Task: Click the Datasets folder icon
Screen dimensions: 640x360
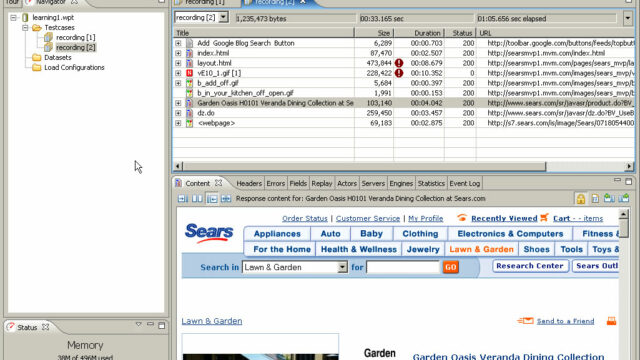Action: coord(37,58)
